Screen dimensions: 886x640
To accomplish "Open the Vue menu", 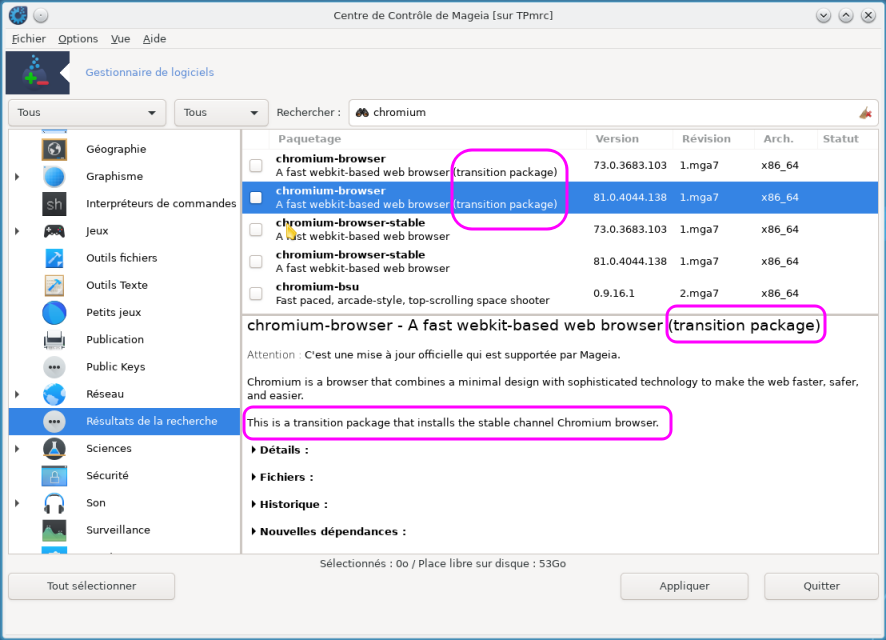I will (x=120, y=39).
